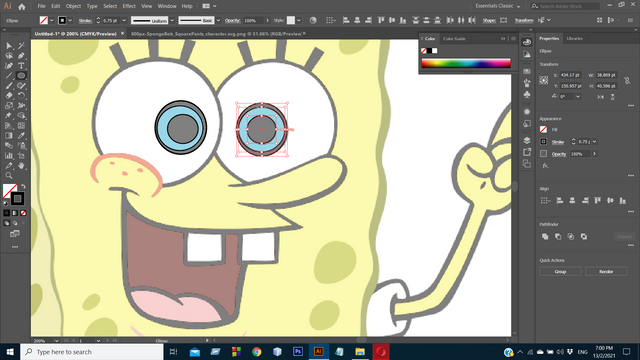
Task: Select the Pen tool
Action: point(21,56)
